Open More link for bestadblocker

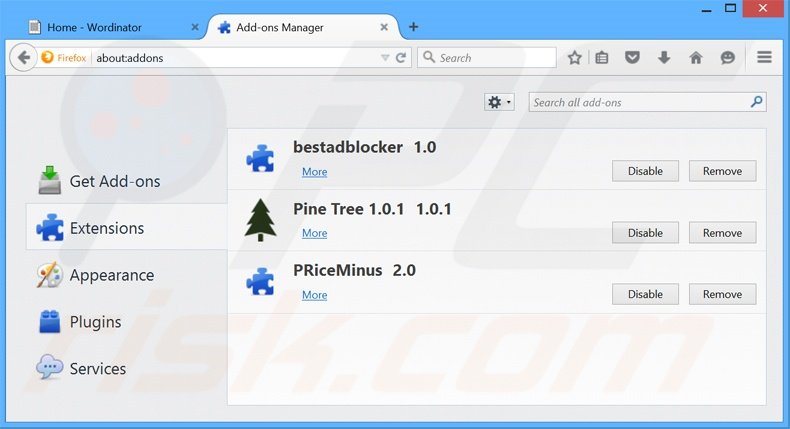click(x=314, y=172)
